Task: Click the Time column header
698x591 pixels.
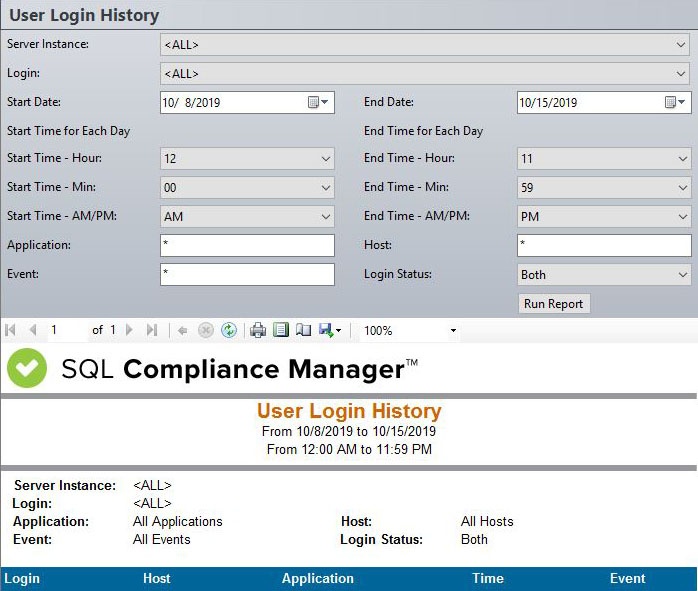Action: (x=487, y=579)
